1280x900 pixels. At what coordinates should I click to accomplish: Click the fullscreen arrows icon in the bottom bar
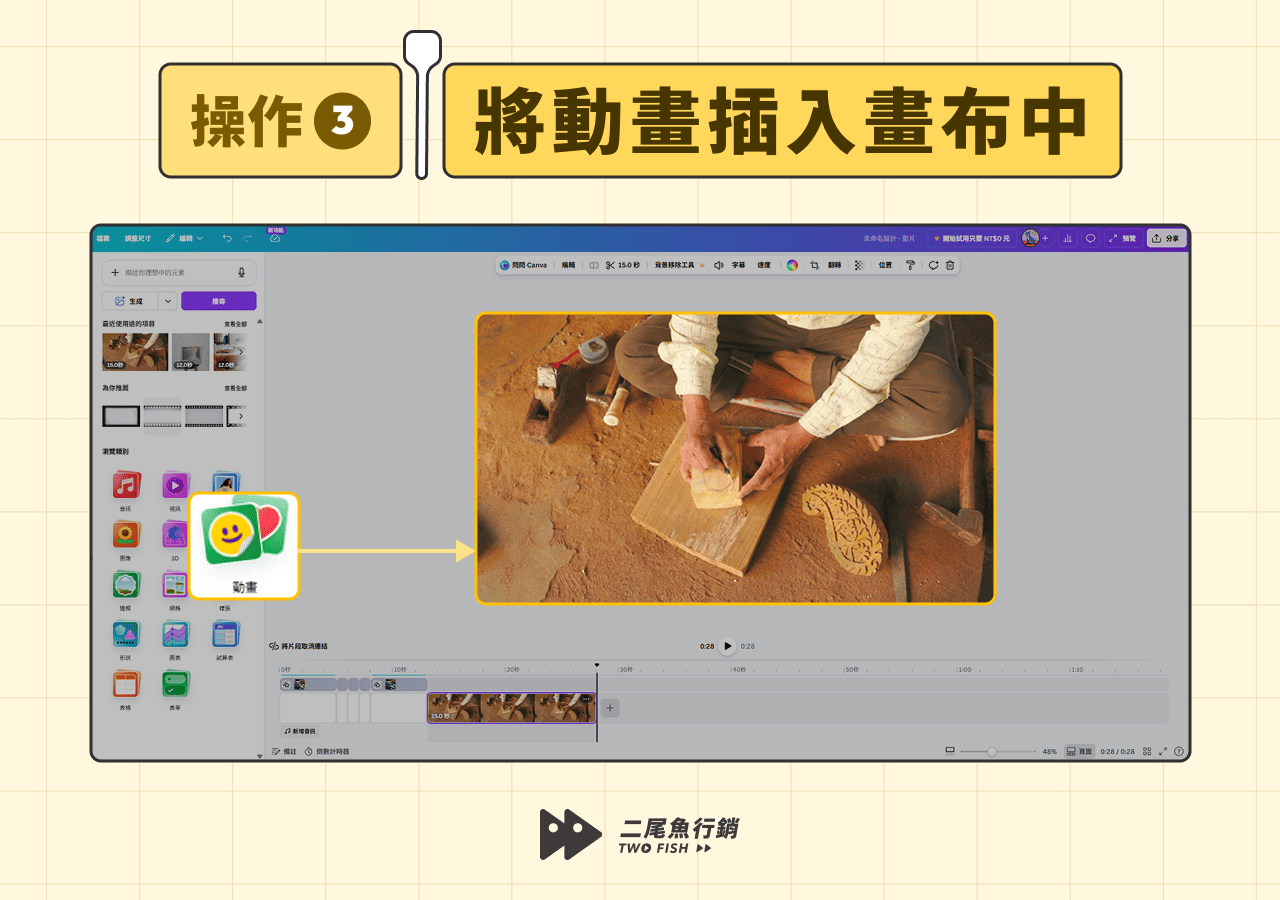(1163, 751)
